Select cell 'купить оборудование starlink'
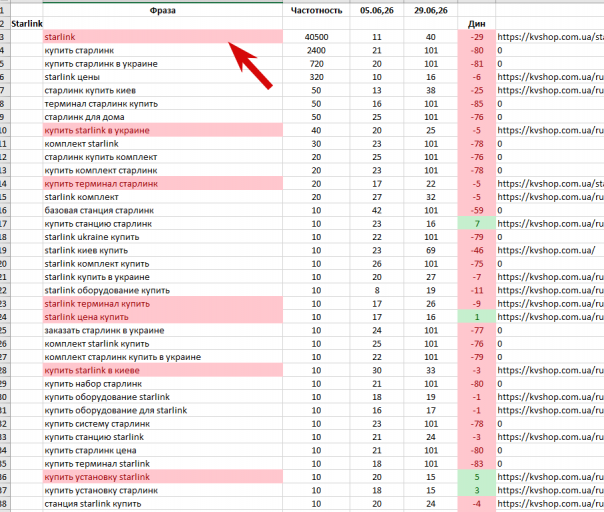 tap(163, 397)
